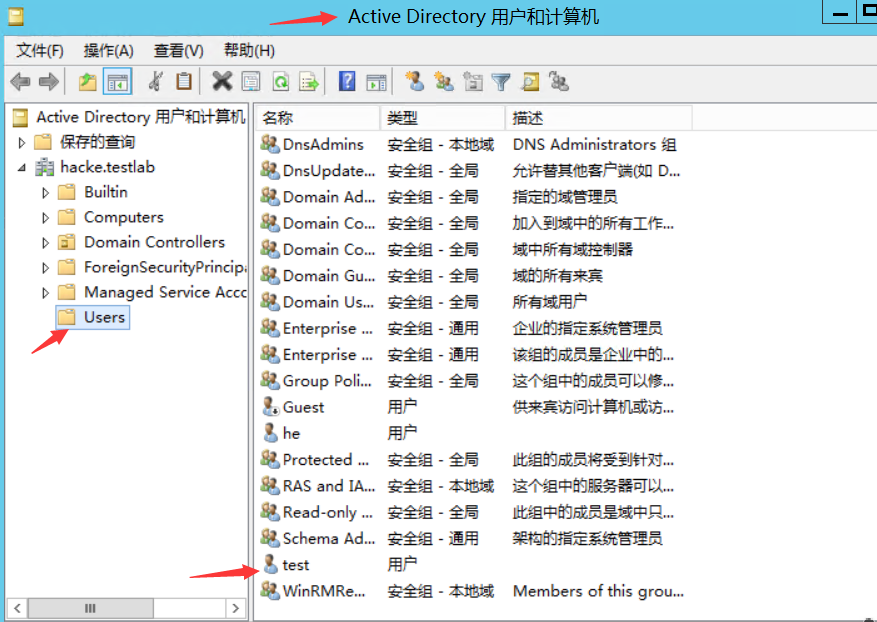Open the 文件(F) menu
This screenshot has width=877, height=622.
coord(40,51)
